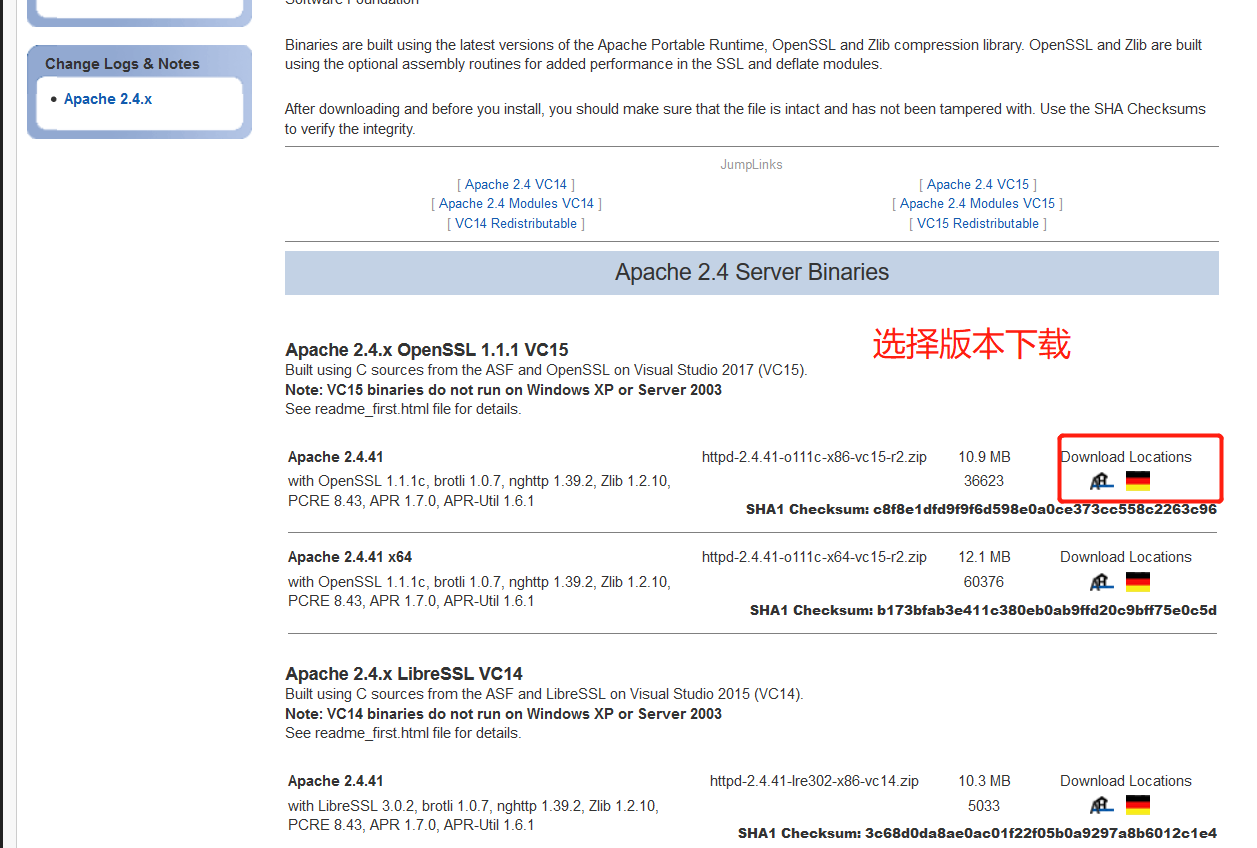Jump to Apache 2.4 Modules VC15
Viewport: 1257px width, 848px height.
click(978, 203)
